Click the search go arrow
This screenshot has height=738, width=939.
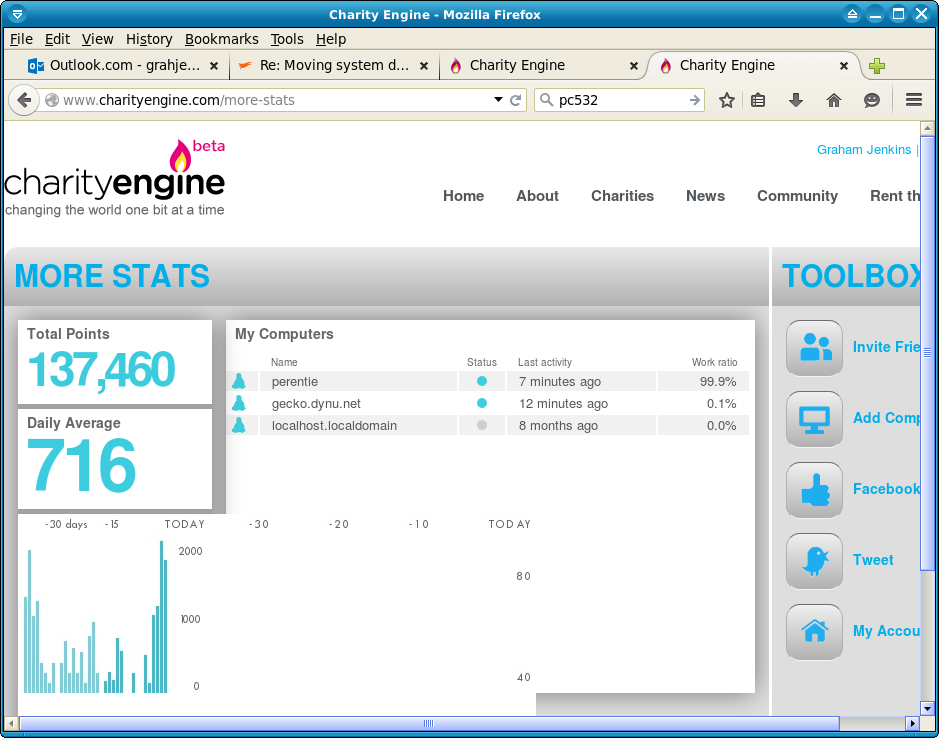695,100
